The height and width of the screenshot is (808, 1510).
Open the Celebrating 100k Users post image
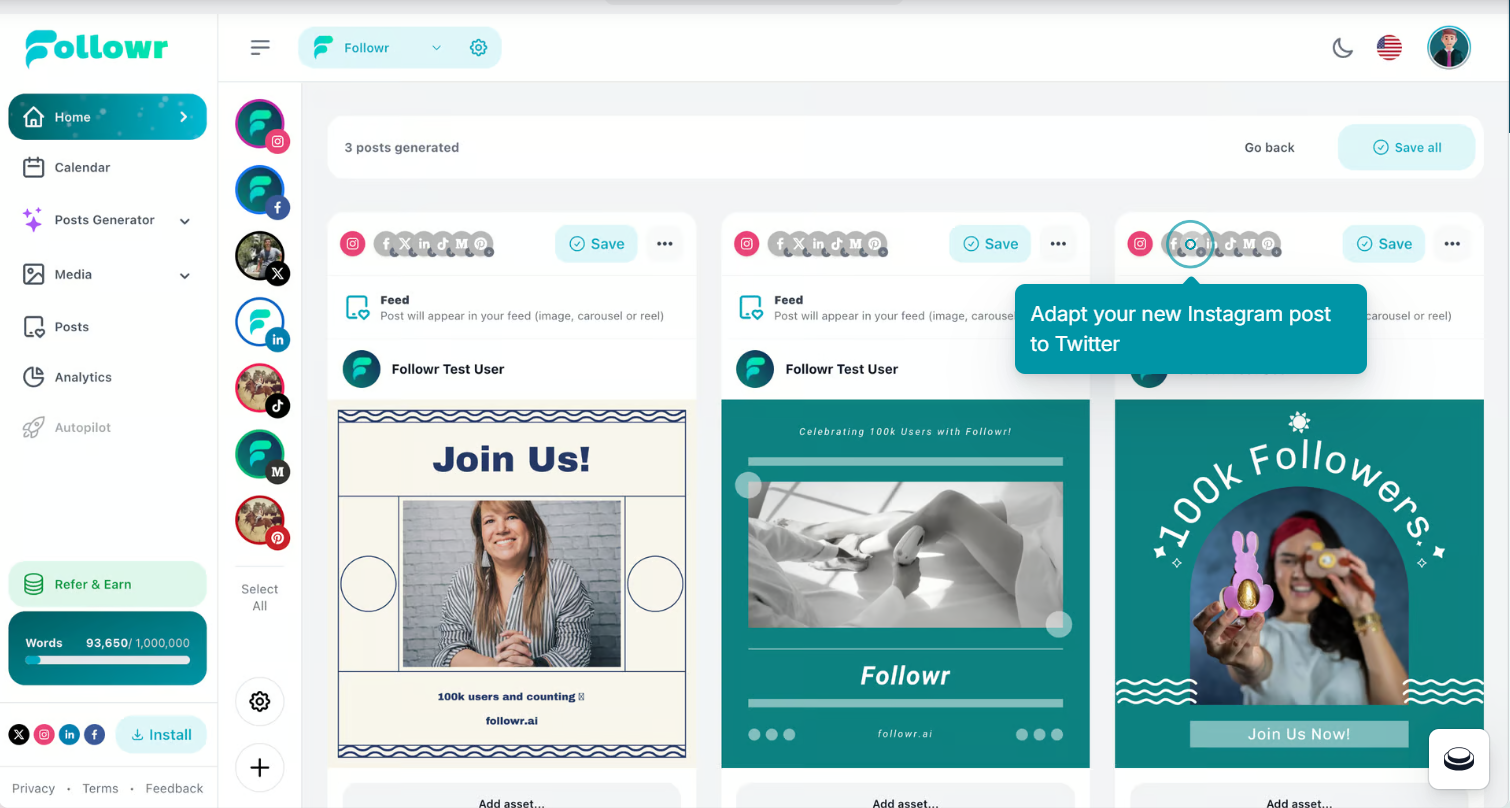(x=905, y=584)
